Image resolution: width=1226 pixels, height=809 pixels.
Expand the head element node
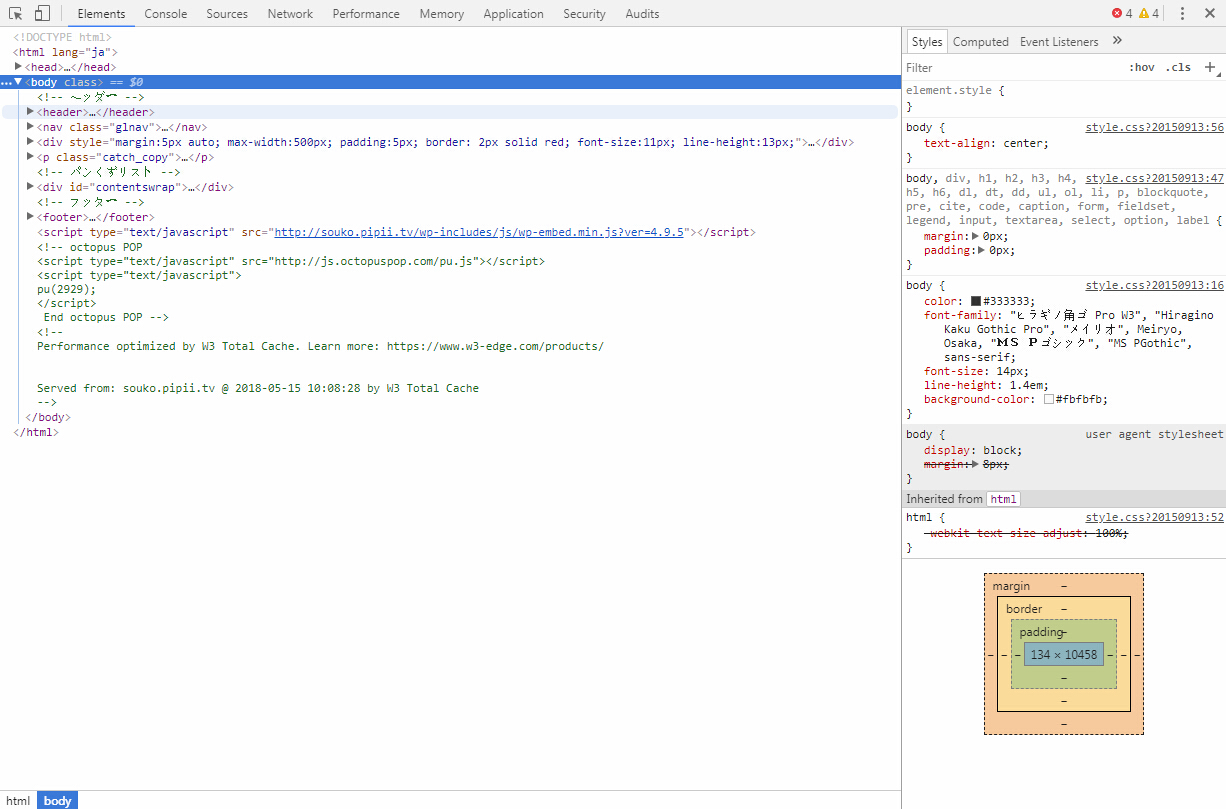[x=19, y=67]
